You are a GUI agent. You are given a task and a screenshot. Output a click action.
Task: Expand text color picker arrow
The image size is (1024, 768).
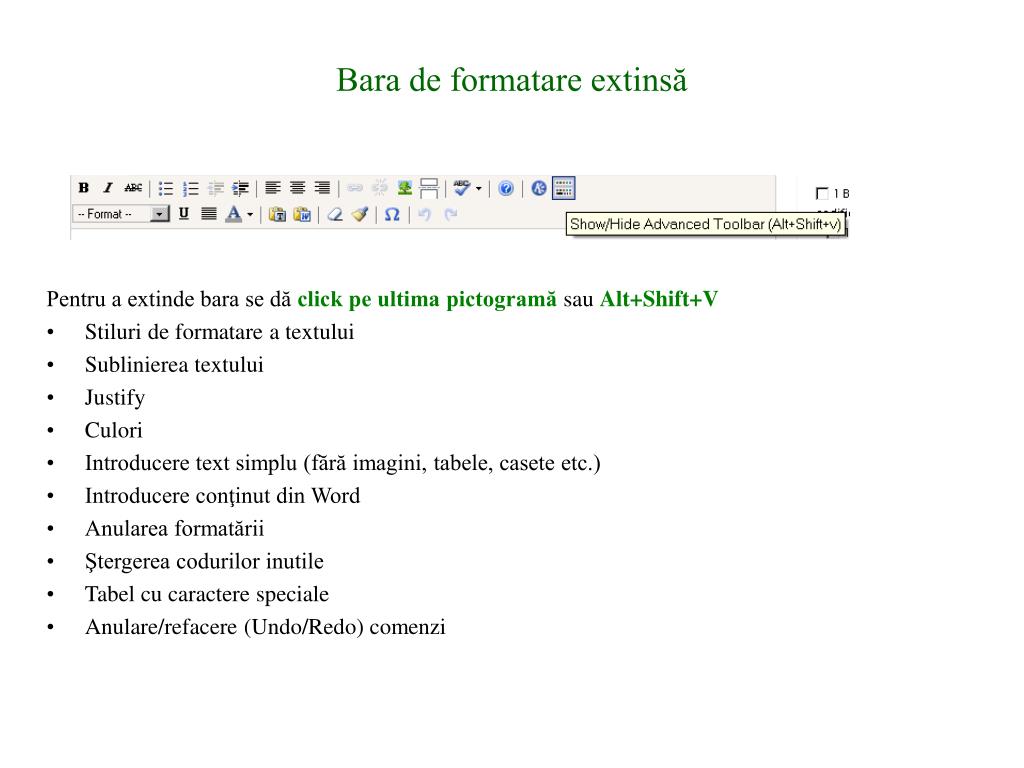click(250, 214)
